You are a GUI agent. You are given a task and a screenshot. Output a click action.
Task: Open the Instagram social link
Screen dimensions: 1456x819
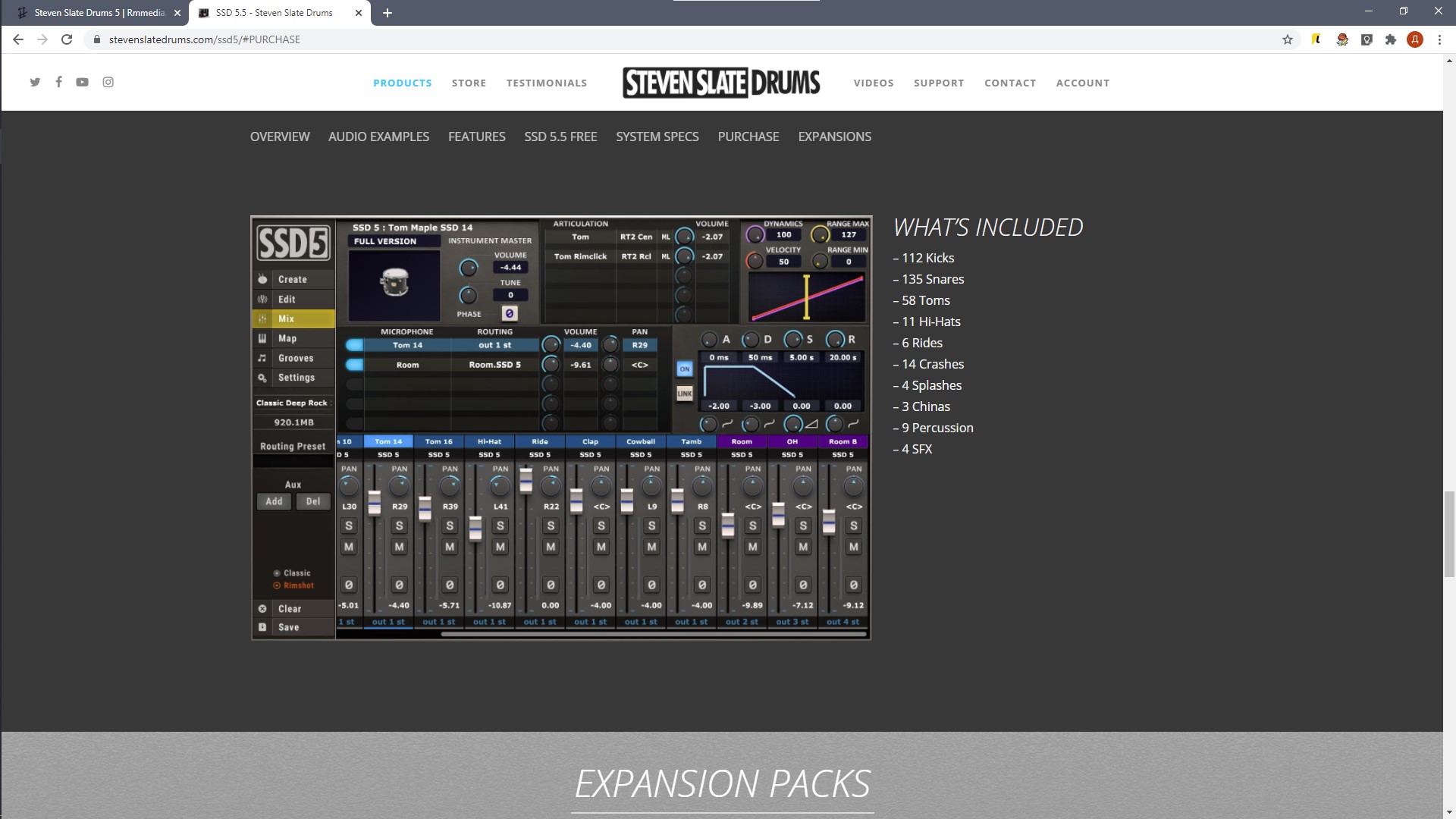coord(108,82)
